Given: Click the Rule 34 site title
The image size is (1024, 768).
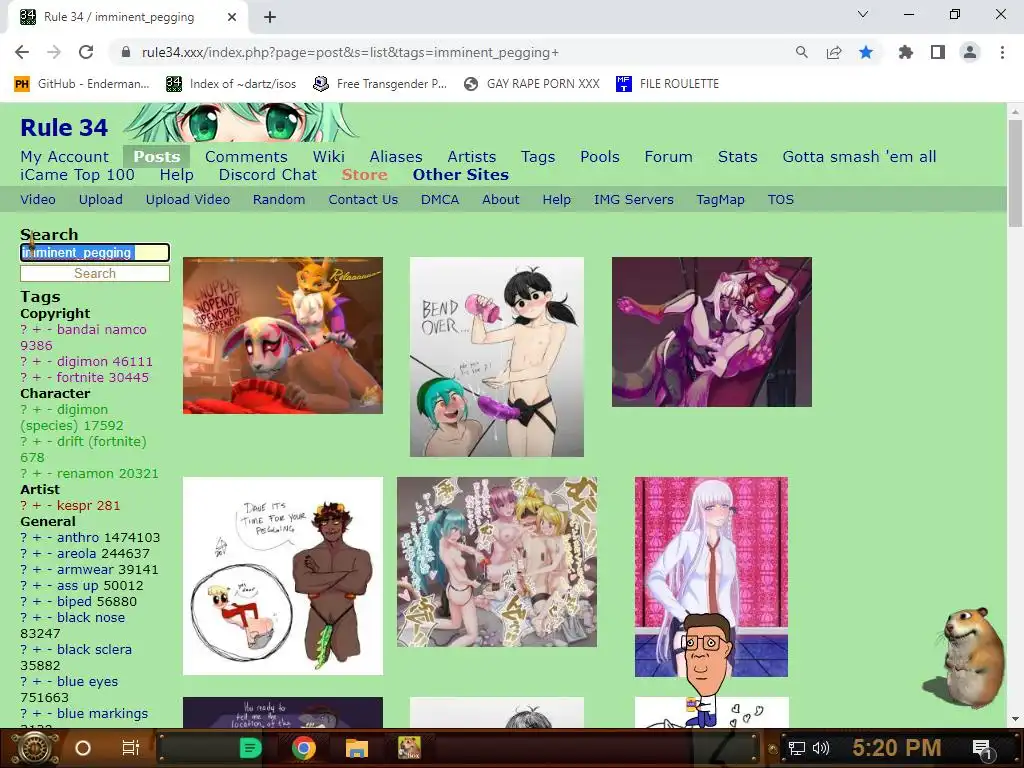Looking at the screenshot, I should point(64,127).
